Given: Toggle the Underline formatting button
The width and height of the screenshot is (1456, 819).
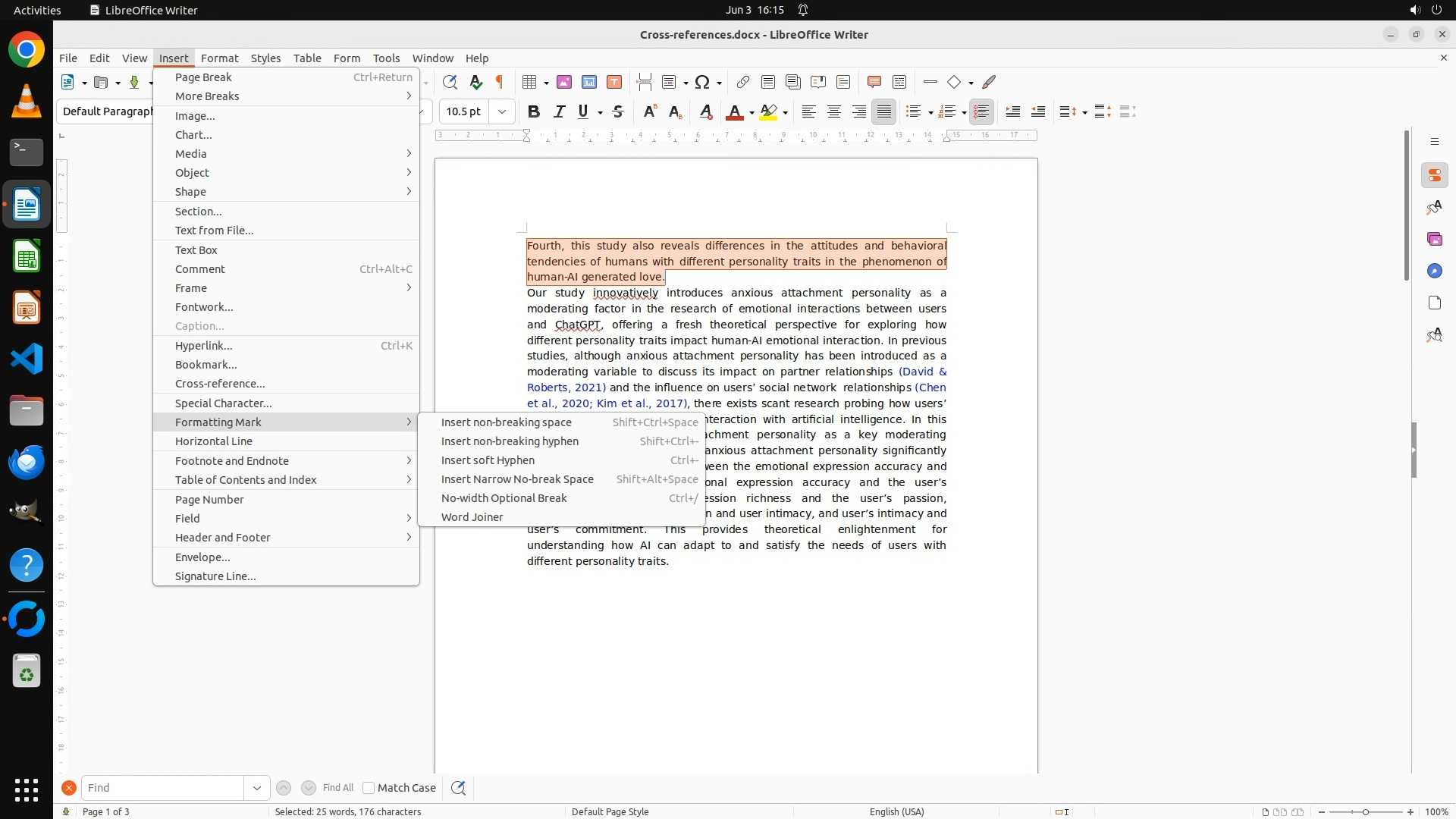Looking at the screenshot, I should (x=582, y=111).
